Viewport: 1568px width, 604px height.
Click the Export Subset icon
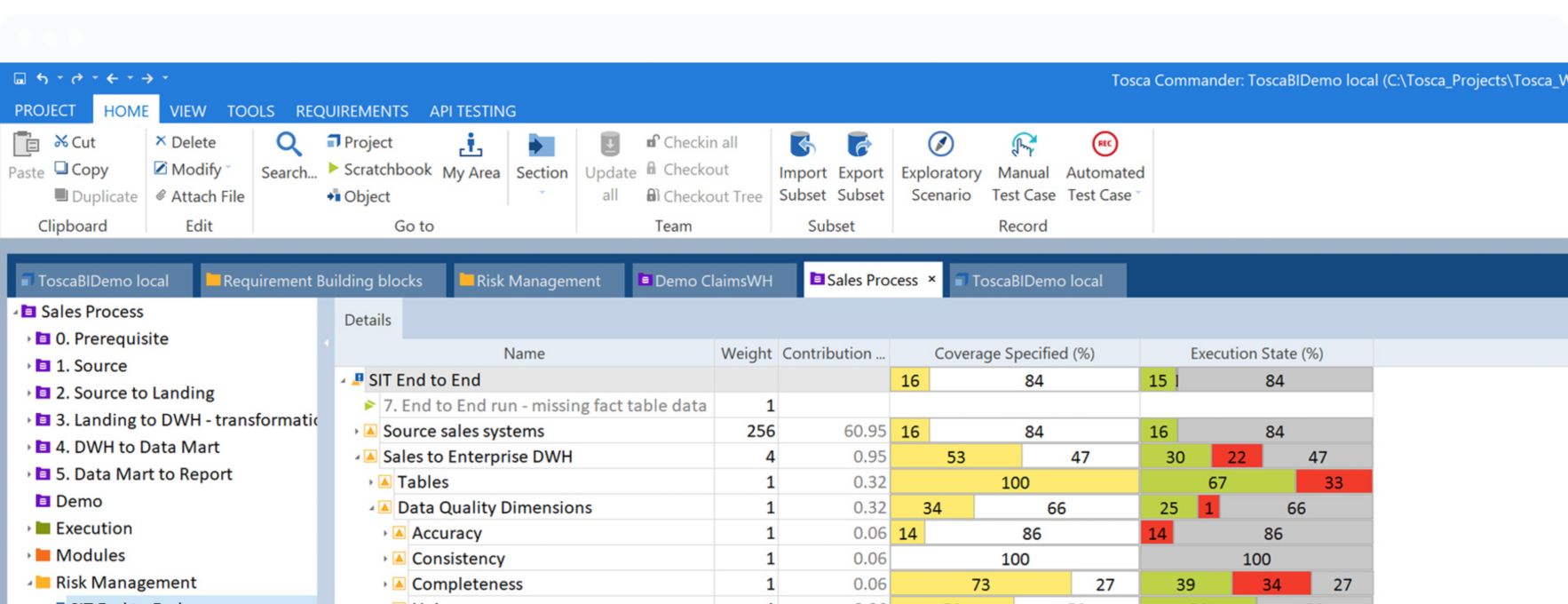(x=859, y=145)
